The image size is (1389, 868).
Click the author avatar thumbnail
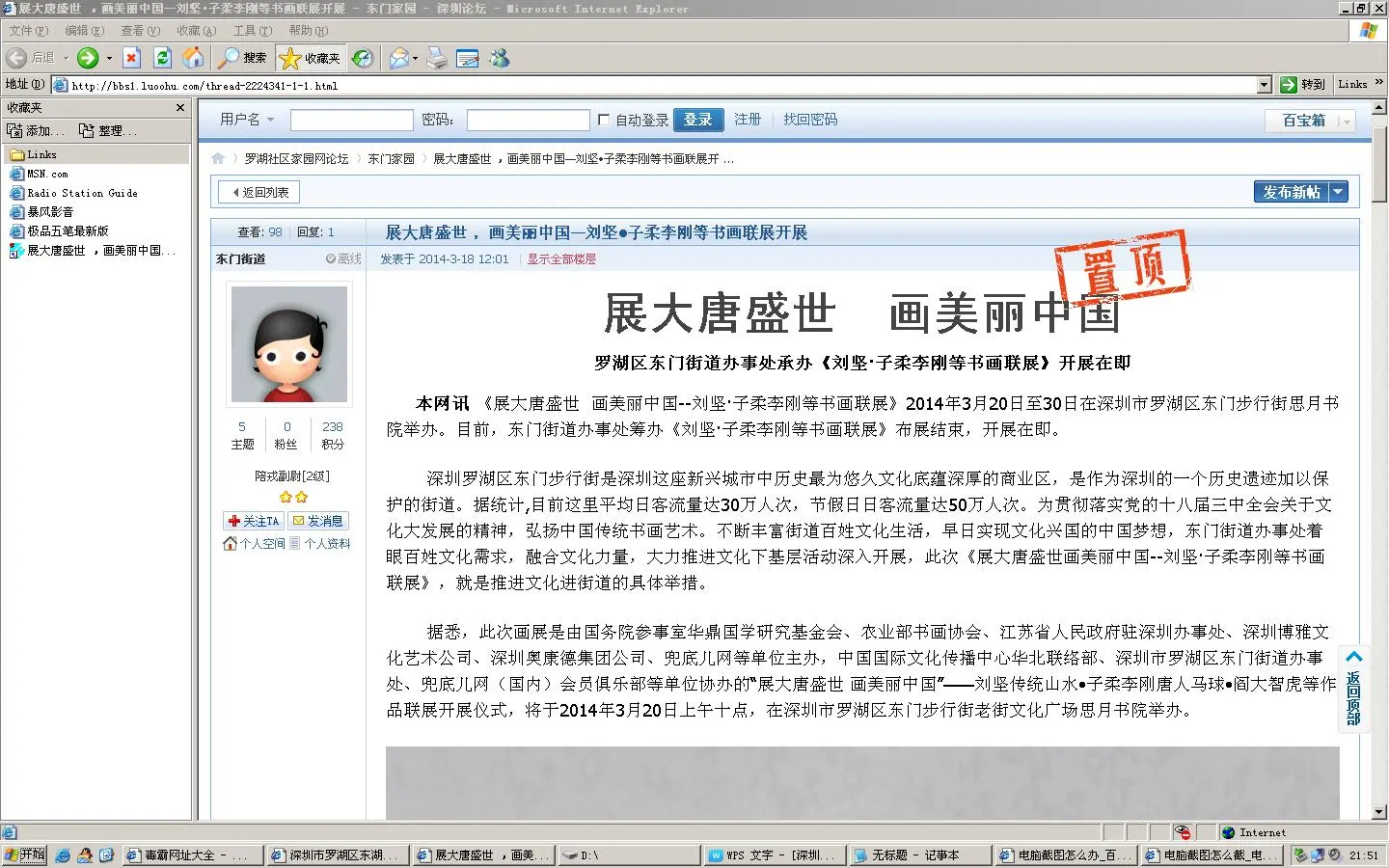pos(289,344)
